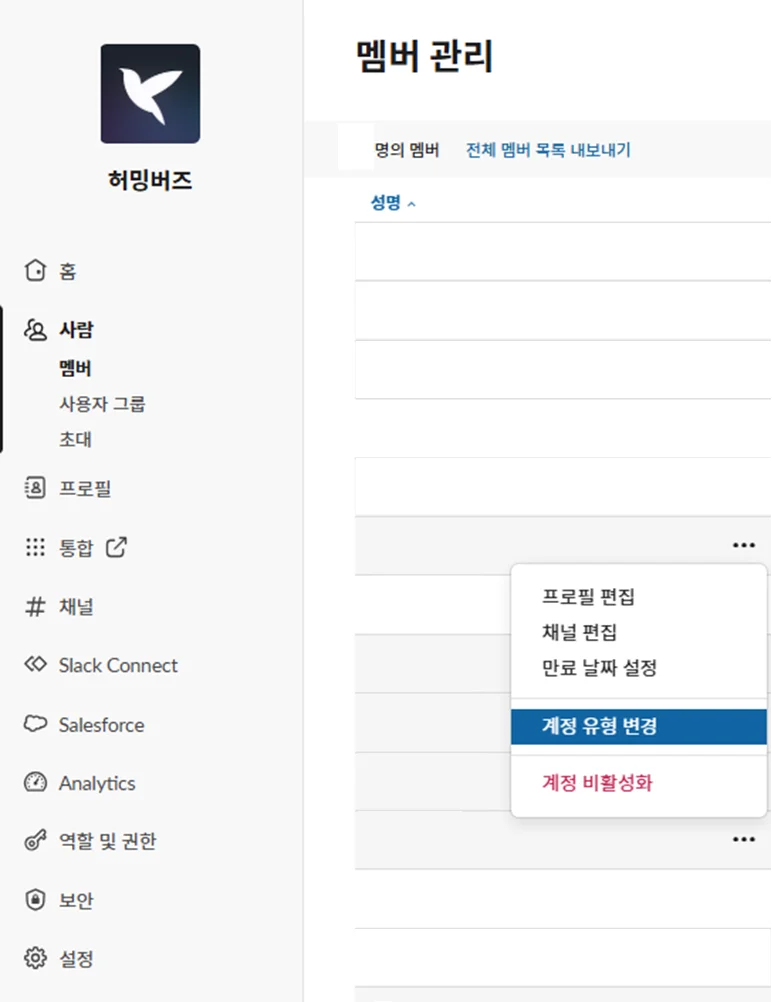Open the 설정 gear icon
This screenshot has height=1002, width=772.
click(x=36, y=959)
